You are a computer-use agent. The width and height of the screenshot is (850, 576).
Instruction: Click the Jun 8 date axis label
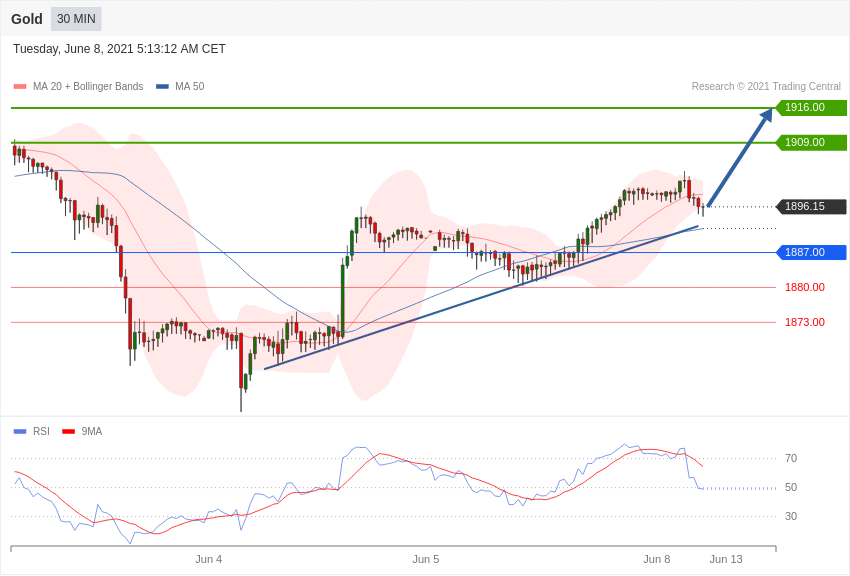click(657, 559)
